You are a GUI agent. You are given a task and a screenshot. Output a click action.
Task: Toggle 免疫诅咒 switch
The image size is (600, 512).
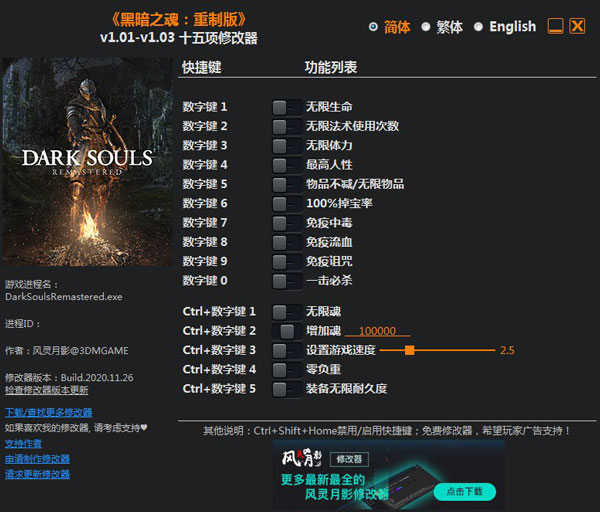pos(287,262)
